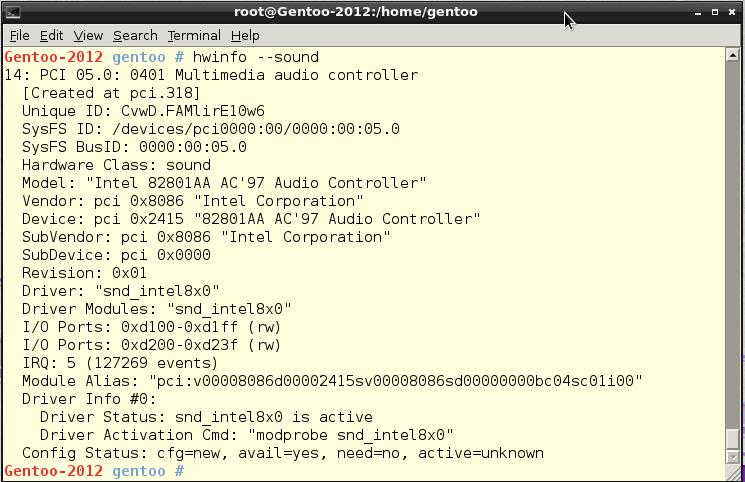Open the File menu
This screenshot has width=745, height=482.
pos(19,36)
